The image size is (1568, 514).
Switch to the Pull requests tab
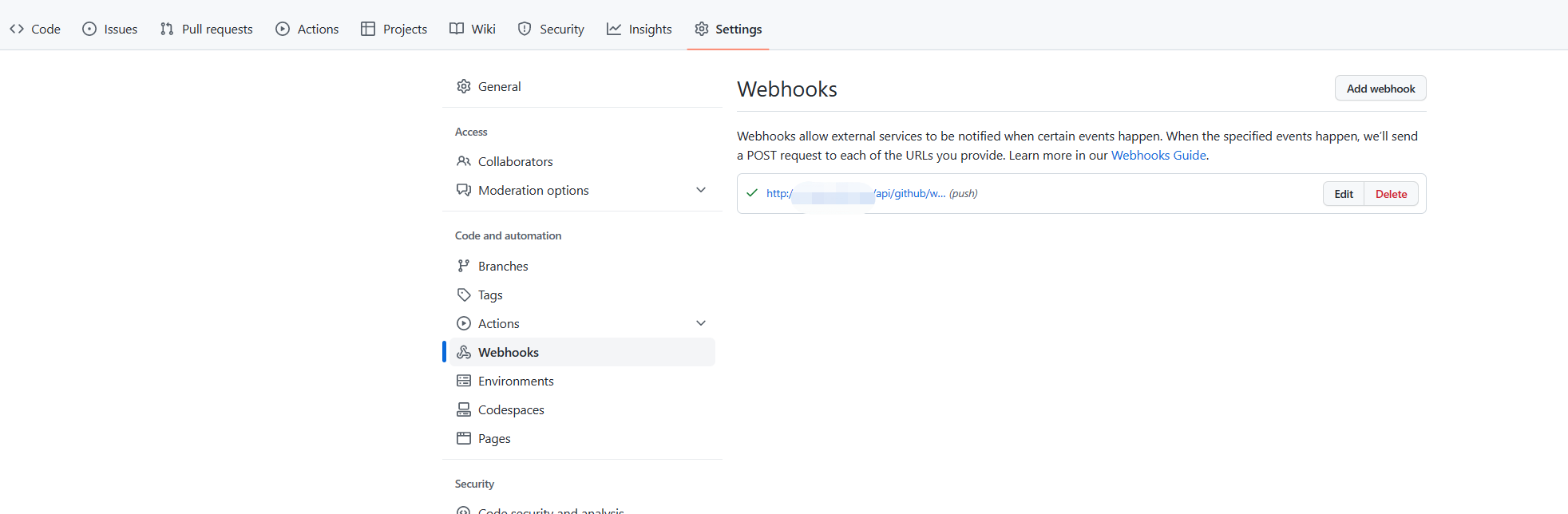[x=207, y=29]
